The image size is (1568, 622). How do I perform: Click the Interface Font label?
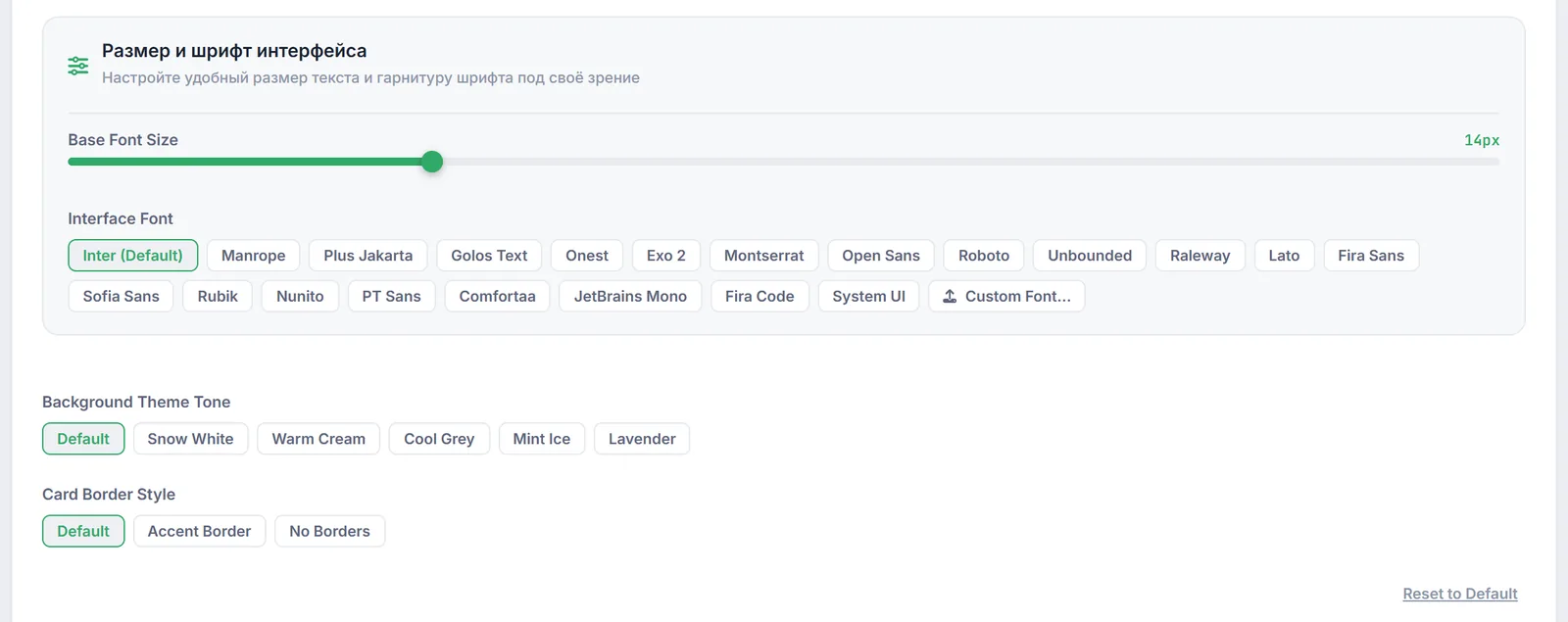[121, 218]
